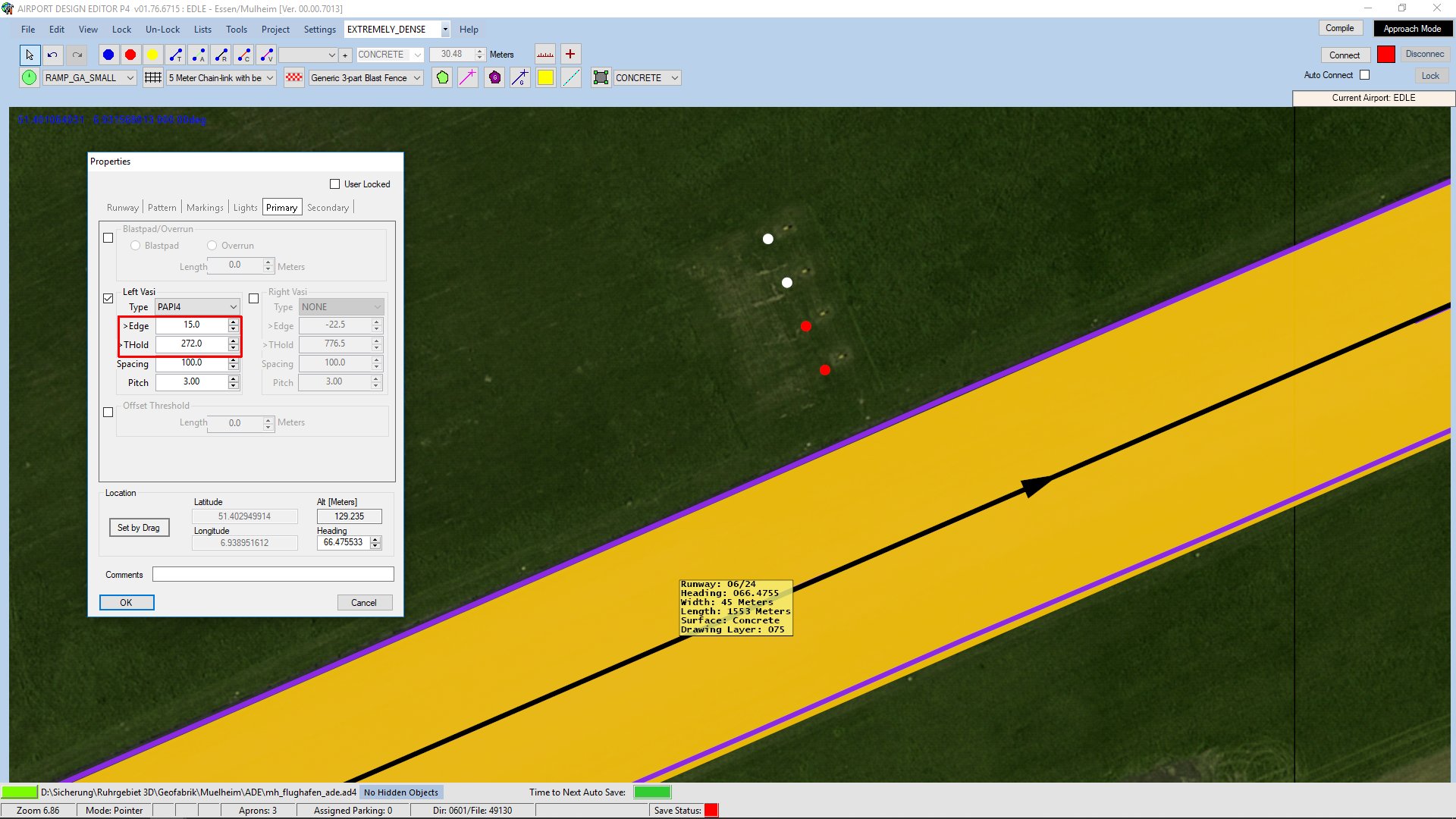
Task: Uncheck the Left Vasi checkbox
Action: [x=108, y=298]
